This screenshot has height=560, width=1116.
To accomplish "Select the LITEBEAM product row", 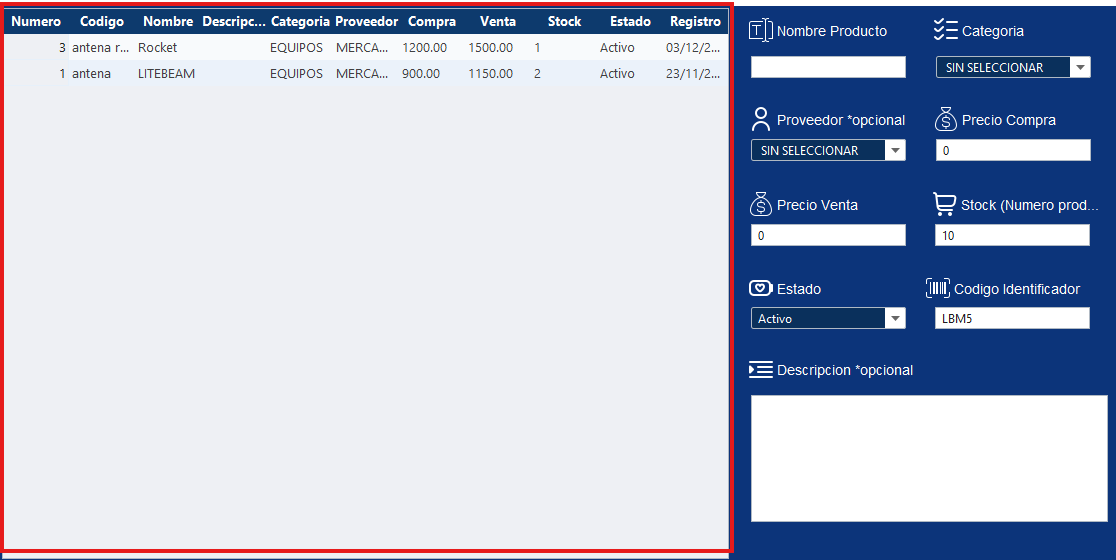I will tap(300, 73).
